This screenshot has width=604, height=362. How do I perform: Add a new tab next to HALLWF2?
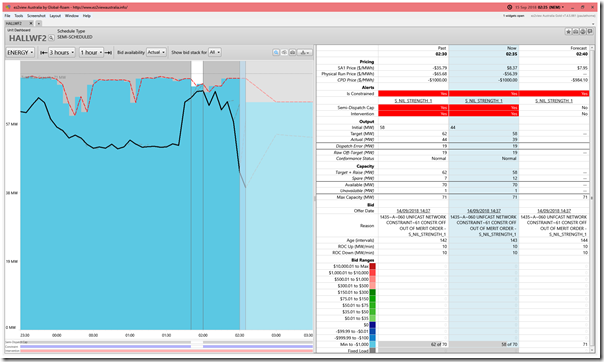tap(39, 23)
